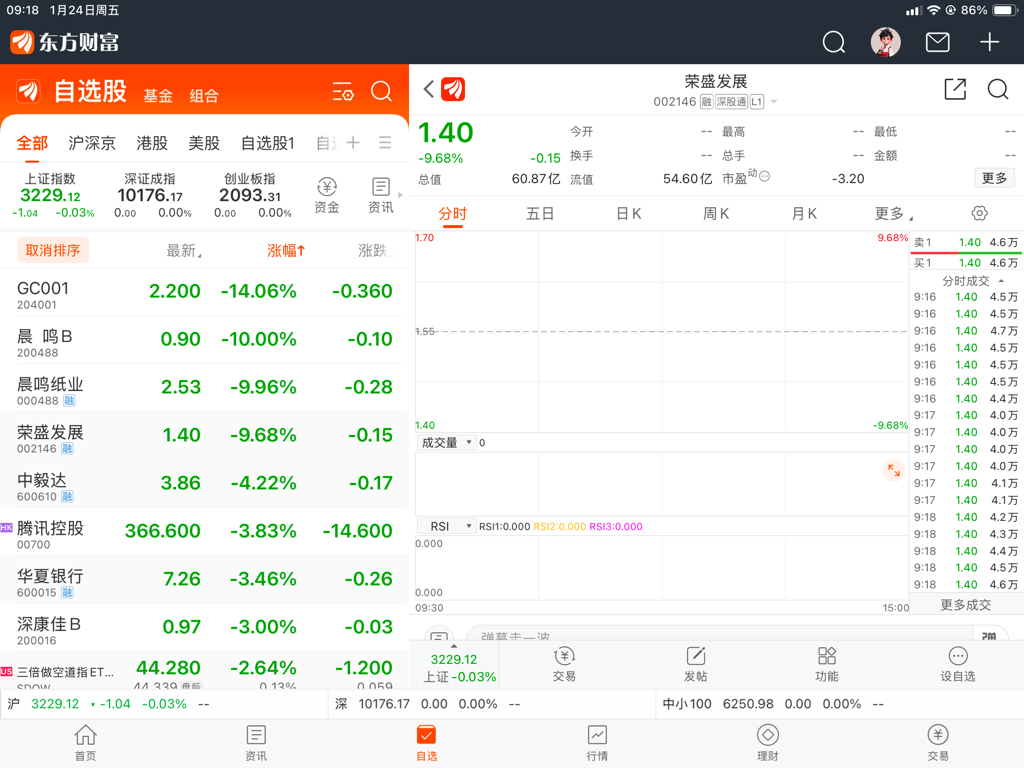This screenshot has height=768, width=1024.
Task: Tap the barrage comment input field
Action: point(718,635)
